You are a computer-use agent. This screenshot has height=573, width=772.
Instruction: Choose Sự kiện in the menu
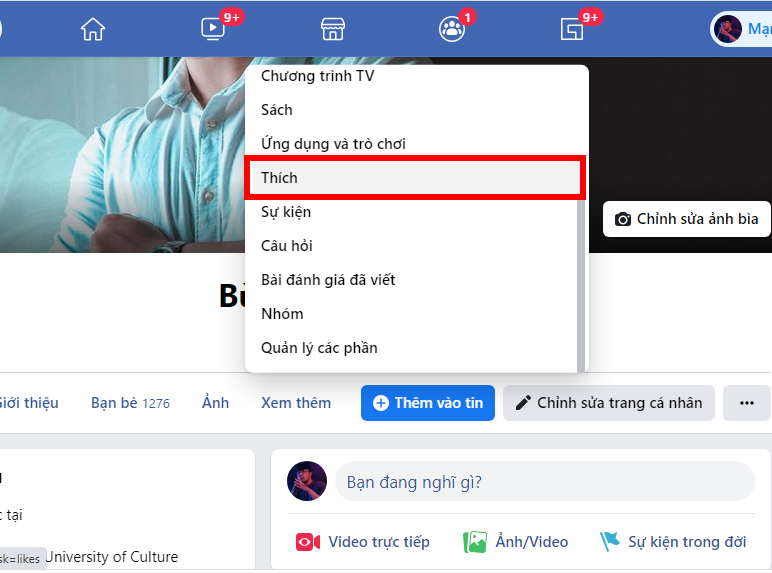tap(286, 212)
